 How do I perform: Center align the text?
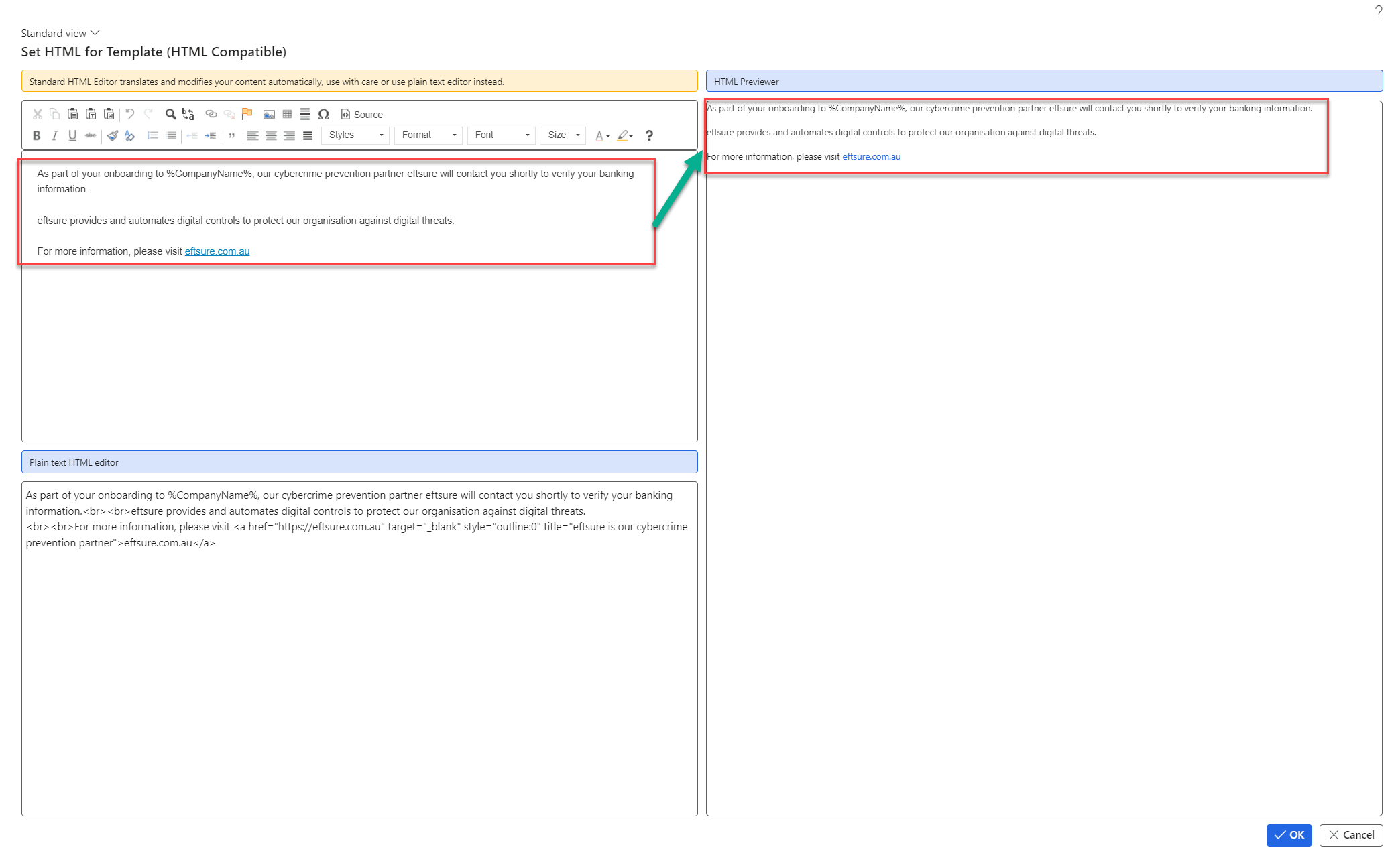271,135
